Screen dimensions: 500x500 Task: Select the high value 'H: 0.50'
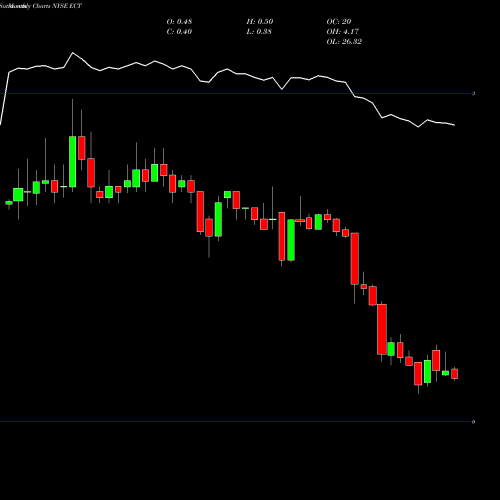click(260, 22)
